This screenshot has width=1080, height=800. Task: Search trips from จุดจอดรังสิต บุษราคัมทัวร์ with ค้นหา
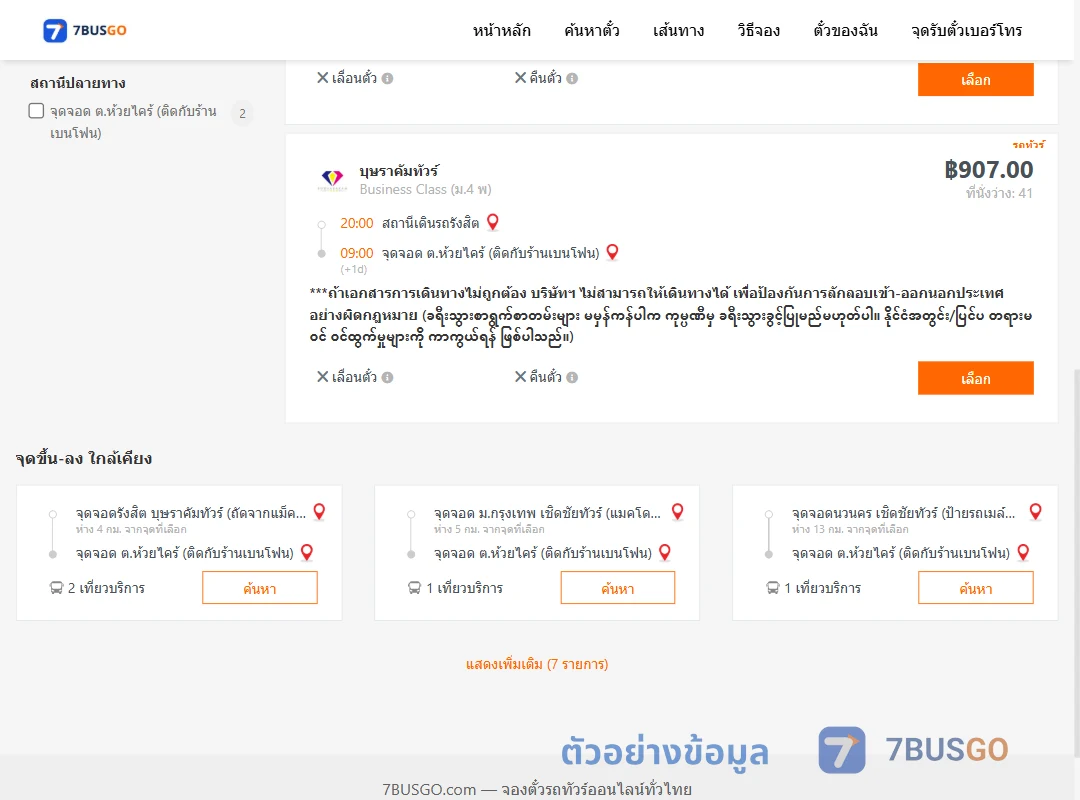tap(260, 588)
